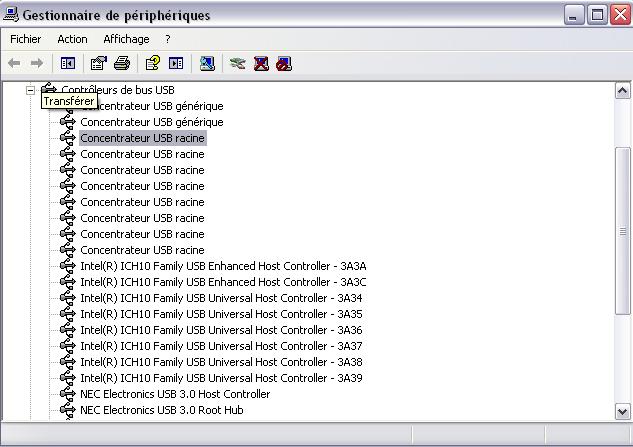This screenshot has width=633, height=447.
Task: Select USB Enhanced Host Controller - 3A3A
Action: [223, 266]
